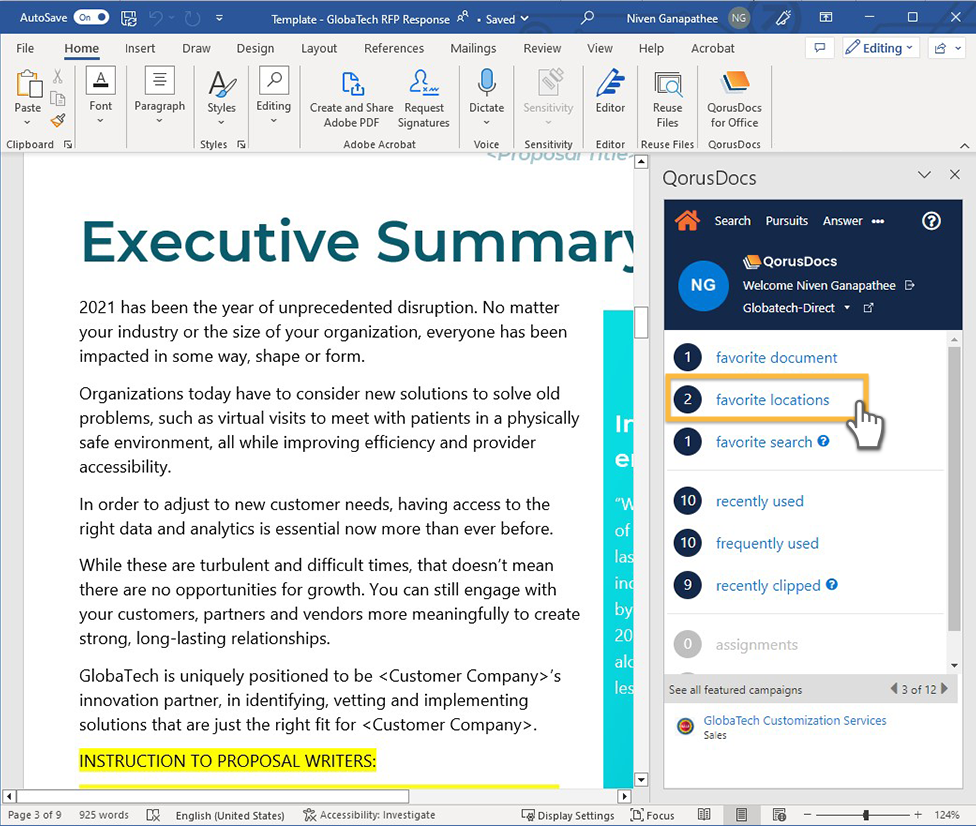The width and height of the screenshot is (976, 826).
Task: Open the Styles gallery button
Action: pos(222,97)
